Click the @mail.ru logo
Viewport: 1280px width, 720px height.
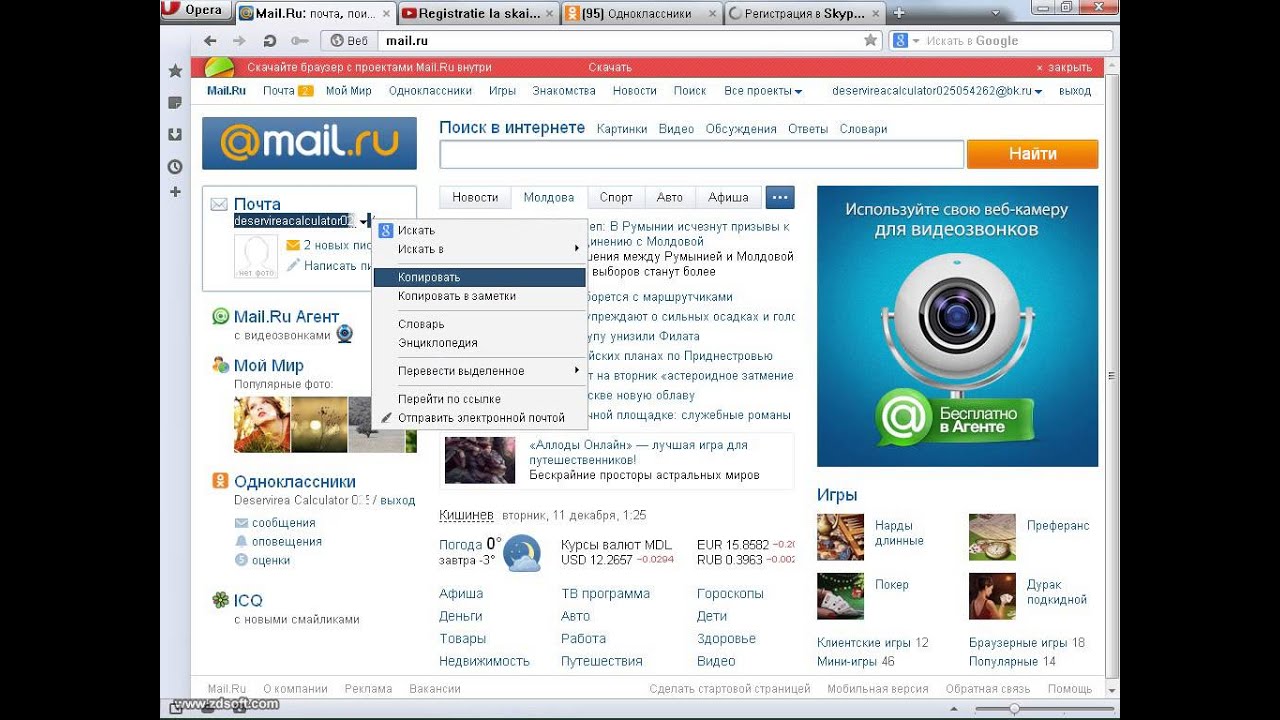coord(309,144)
